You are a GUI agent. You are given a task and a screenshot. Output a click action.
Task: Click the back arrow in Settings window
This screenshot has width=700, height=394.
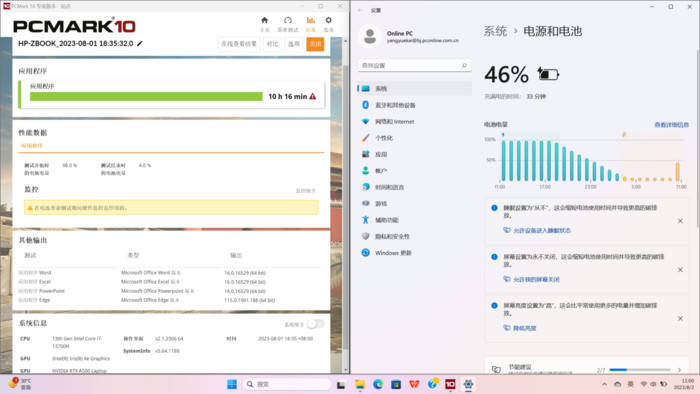[x=360, y=10]
